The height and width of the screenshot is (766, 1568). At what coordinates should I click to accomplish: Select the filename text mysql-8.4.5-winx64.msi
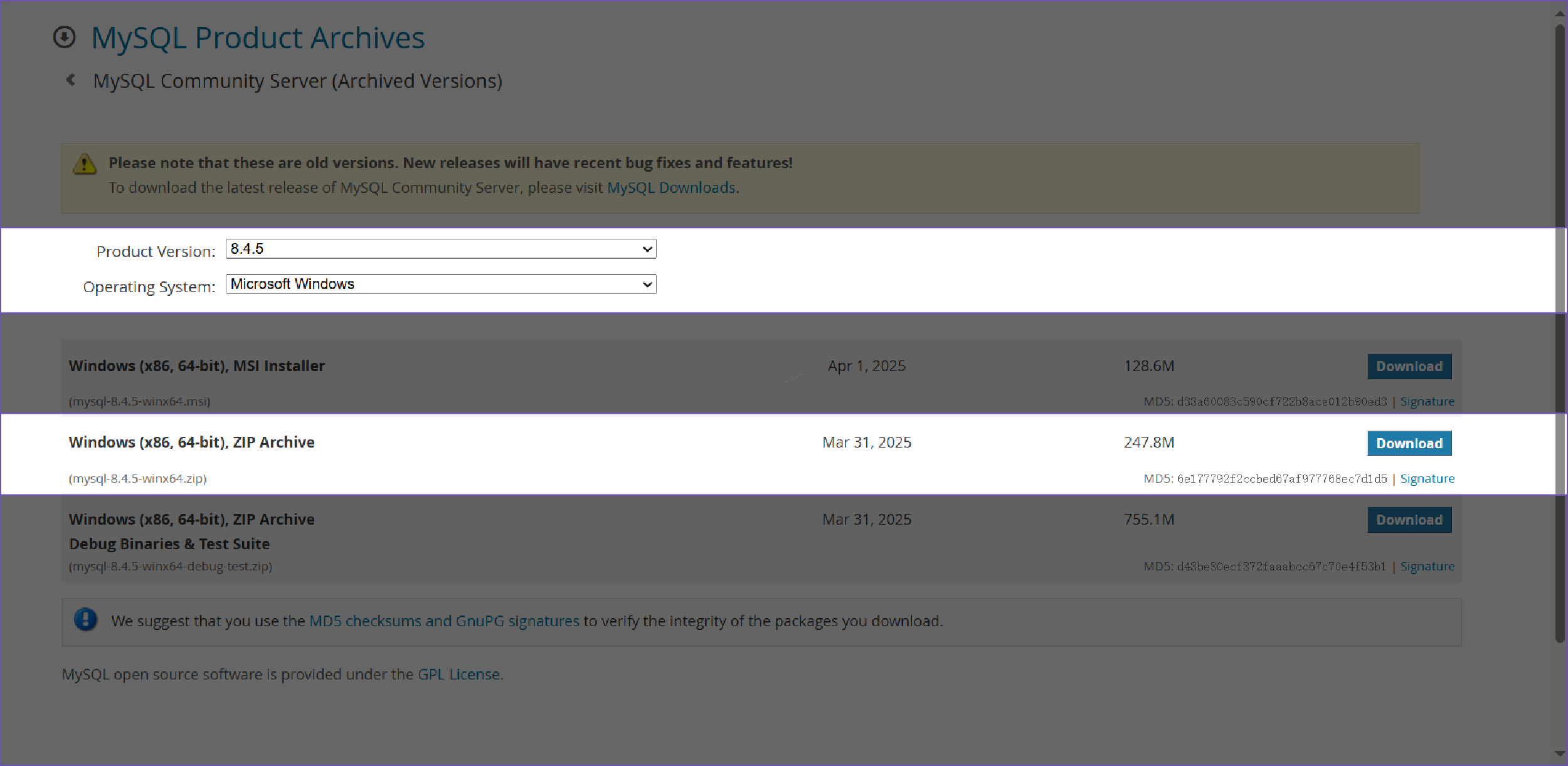click(139, 401)
